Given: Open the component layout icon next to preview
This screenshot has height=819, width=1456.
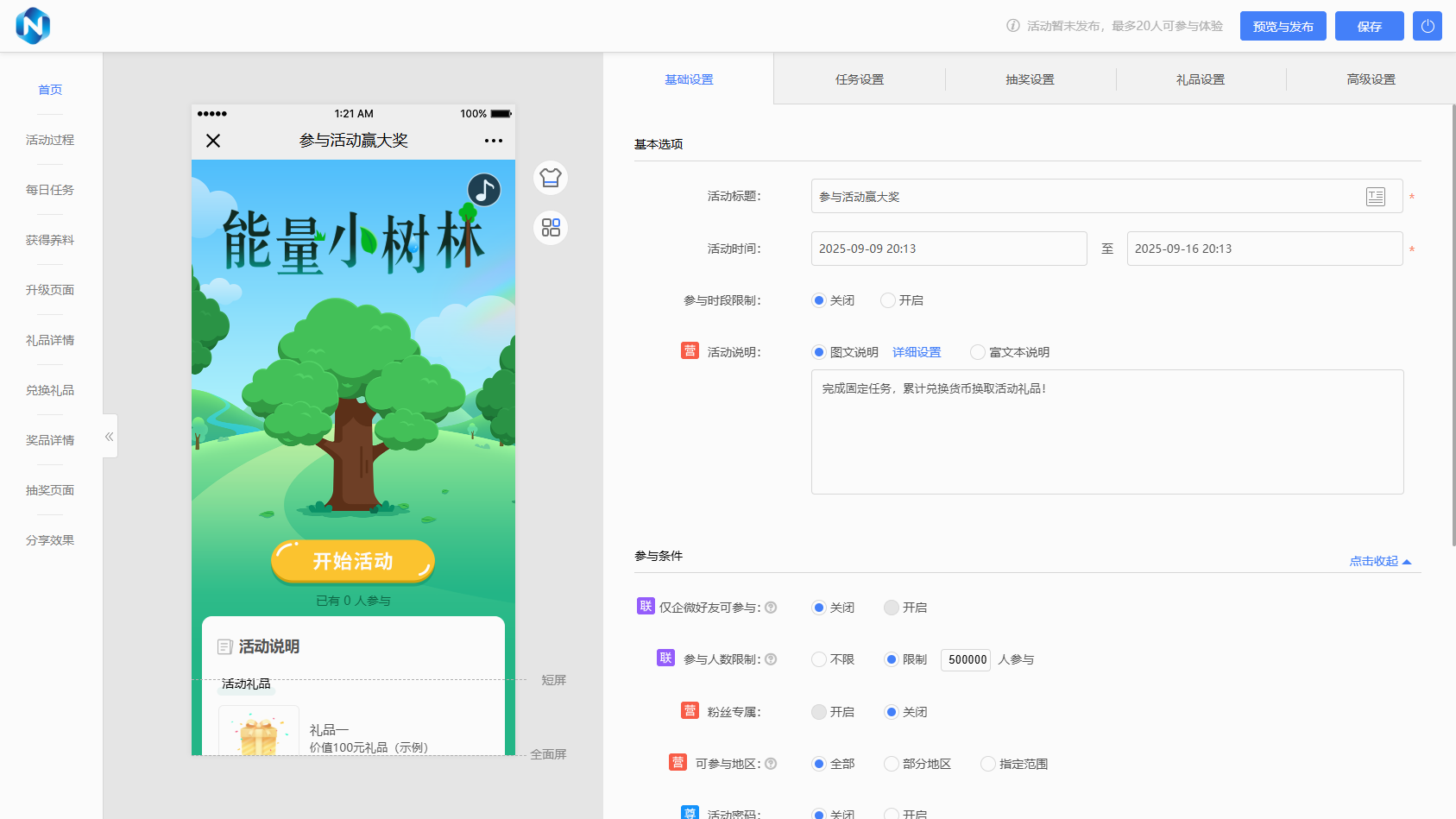Looking at the screenshot, I should pyautogui.click(x=550, y=228).
